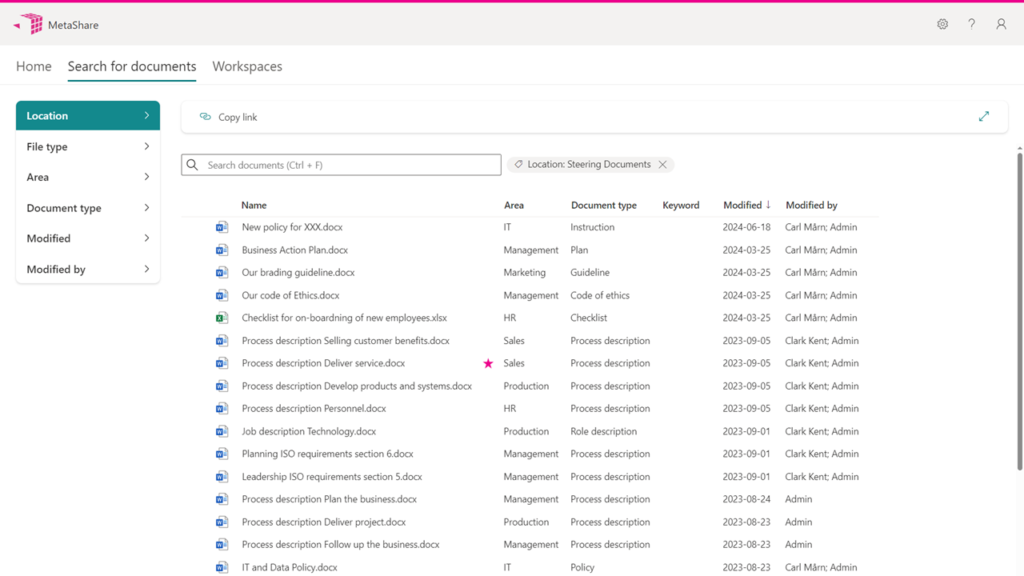The width and height of the screenshot is (1024, 576).
Task: Open IT and Data Policy.docx
Action: [289, 568]
